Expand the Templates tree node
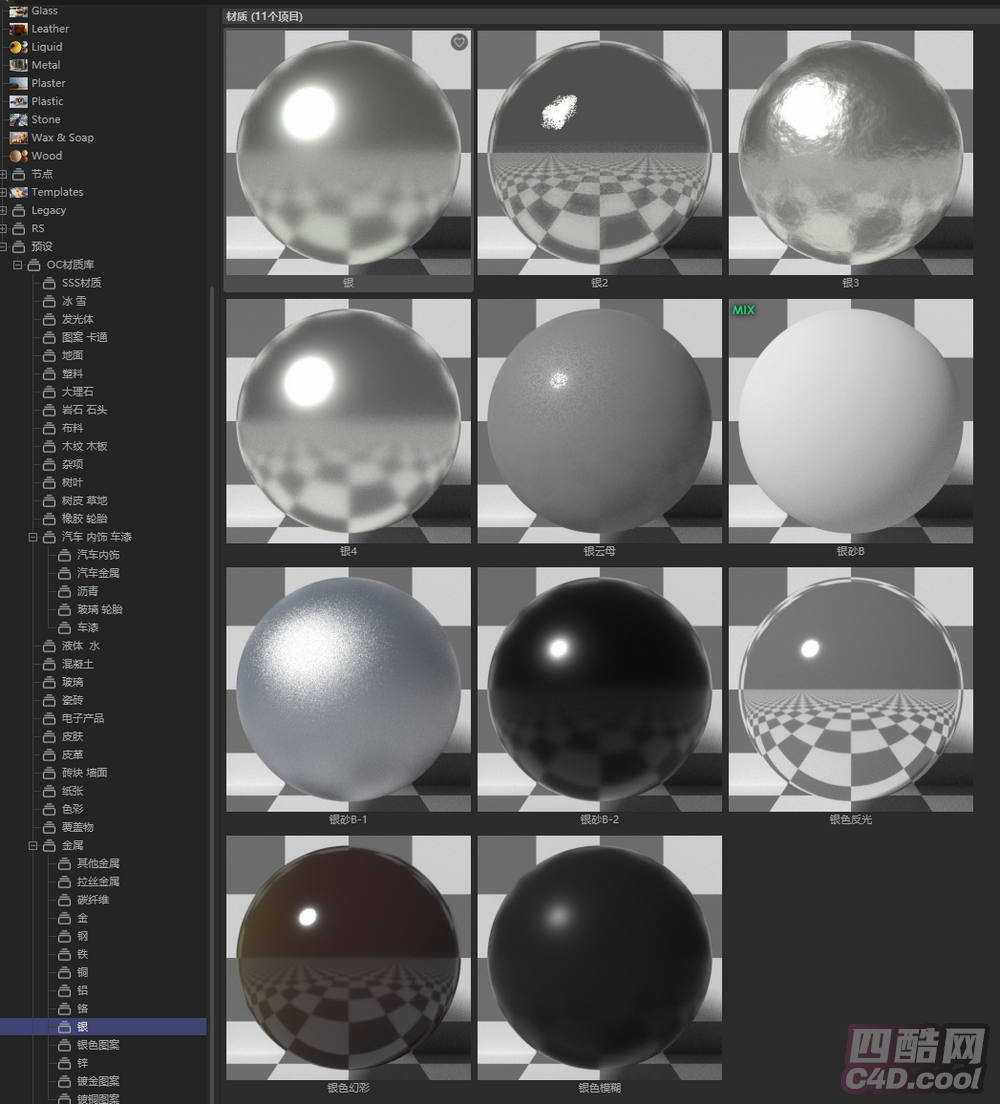The width and height of the screenshot is (1000, 1104). (4, 192)
